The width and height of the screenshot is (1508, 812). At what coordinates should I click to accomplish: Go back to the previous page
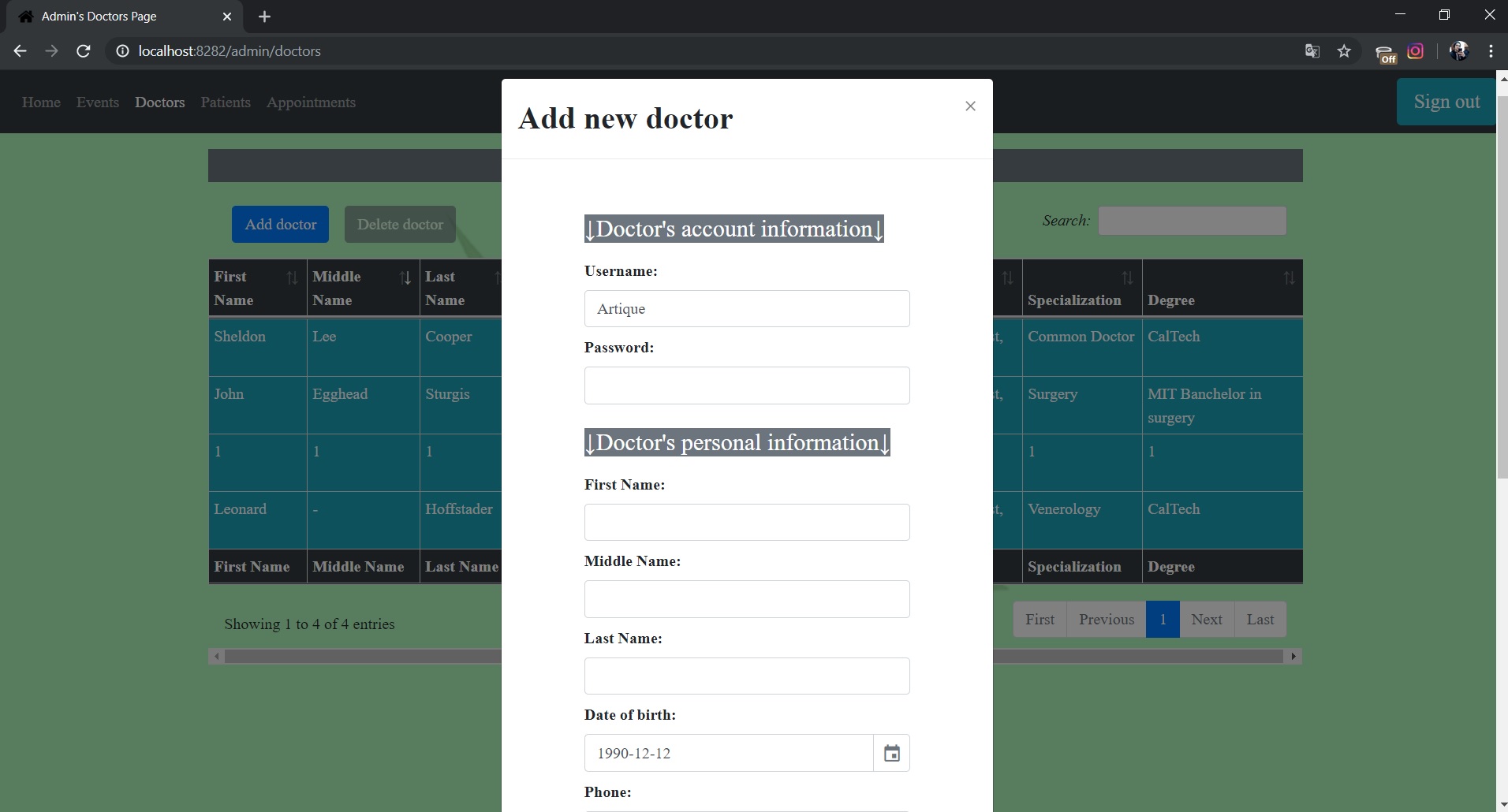pos(21,51)
